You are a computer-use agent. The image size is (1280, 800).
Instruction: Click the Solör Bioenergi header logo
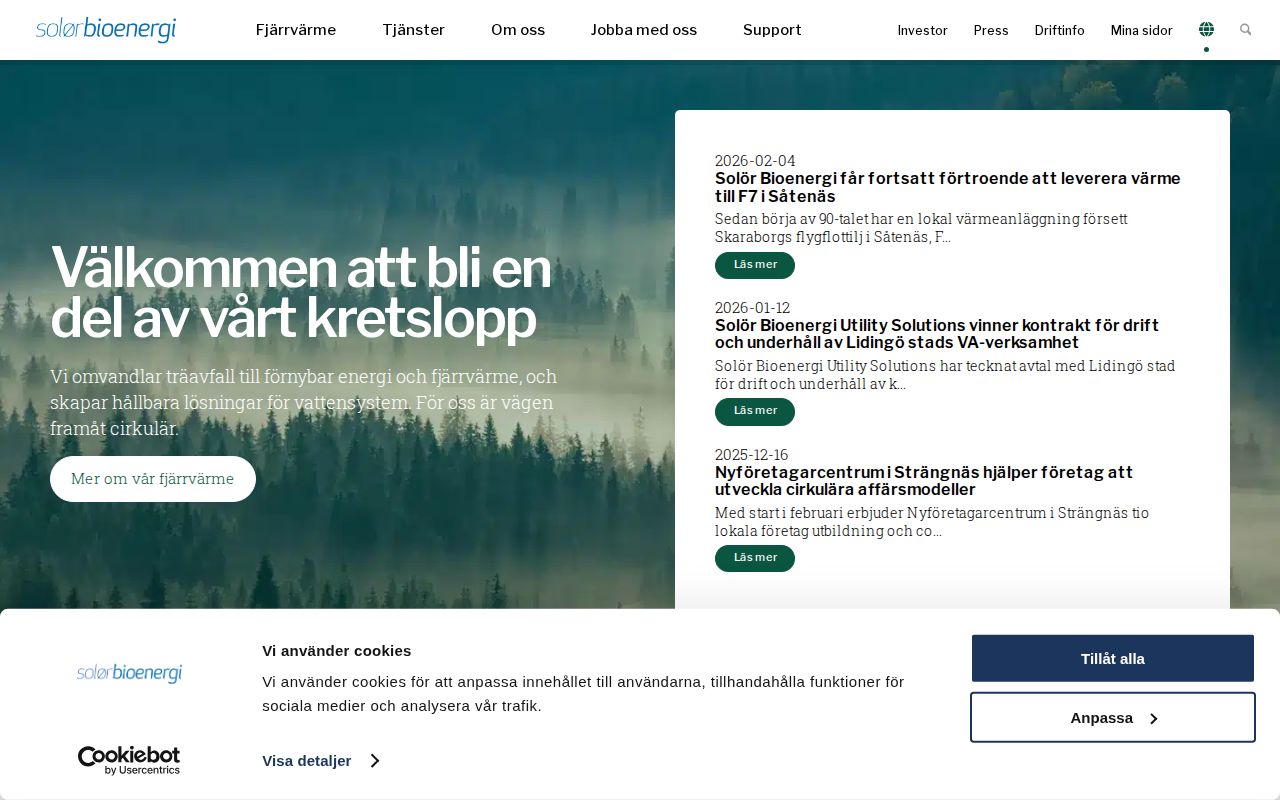[x=105, y=30]
